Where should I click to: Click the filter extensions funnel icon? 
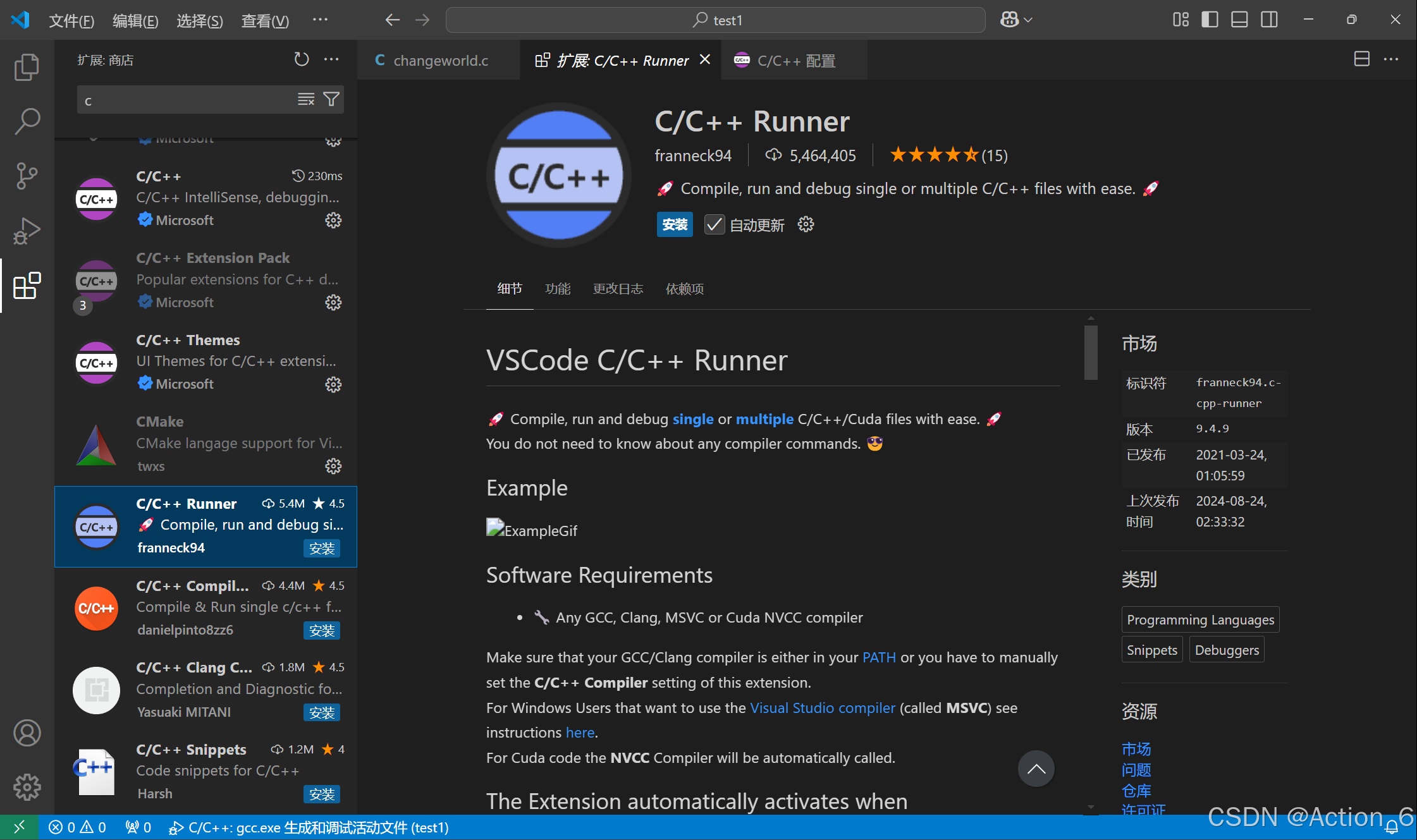tap(331, 100)
